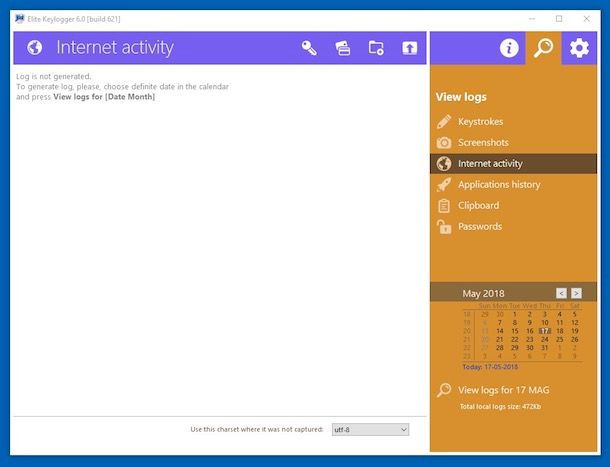Open the utf-8 charset dropdown
610x467 pixels.
(370, 430)
